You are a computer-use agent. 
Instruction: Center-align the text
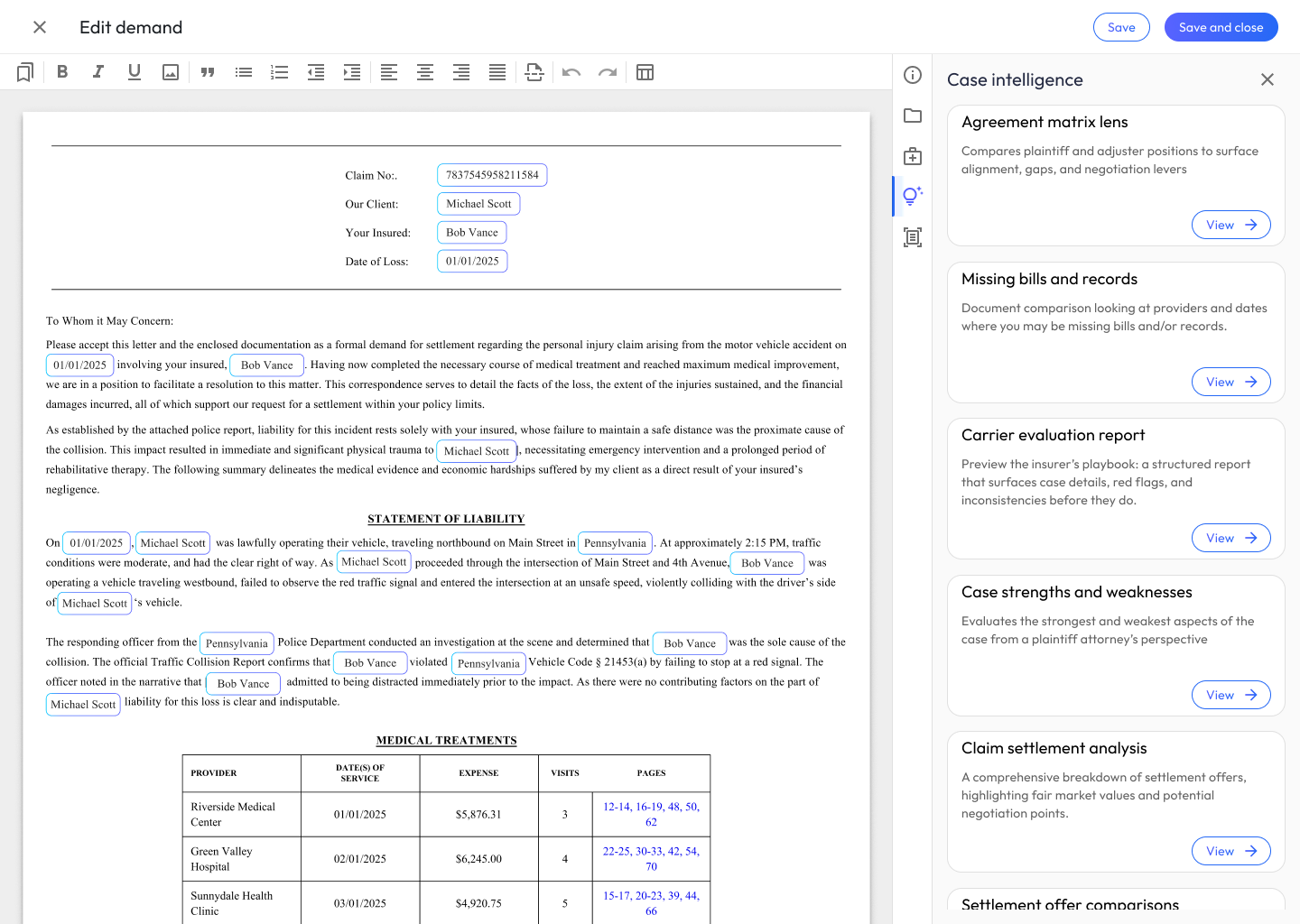coord(425,72)
